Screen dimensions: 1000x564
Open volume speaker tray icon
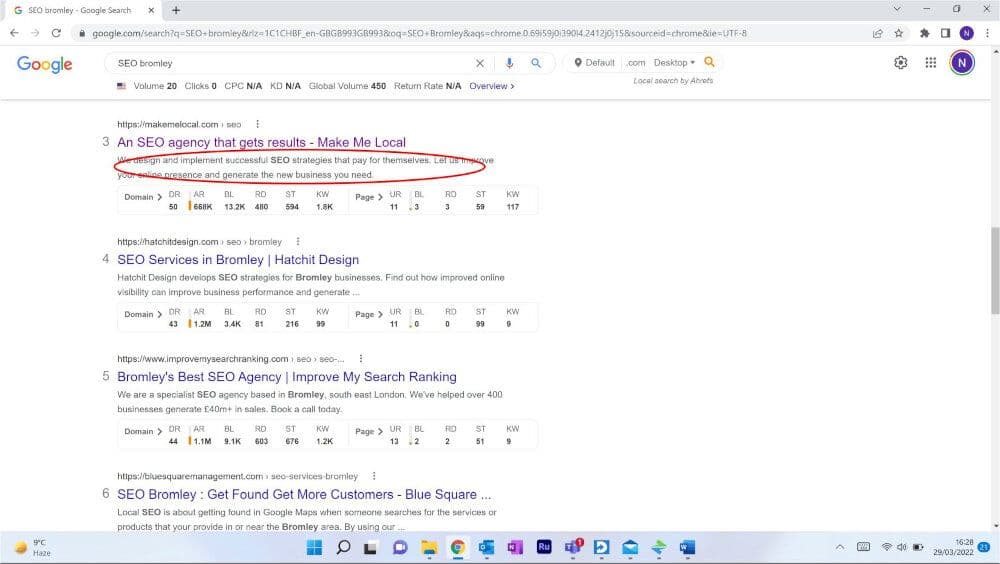[x=902, y=547]
